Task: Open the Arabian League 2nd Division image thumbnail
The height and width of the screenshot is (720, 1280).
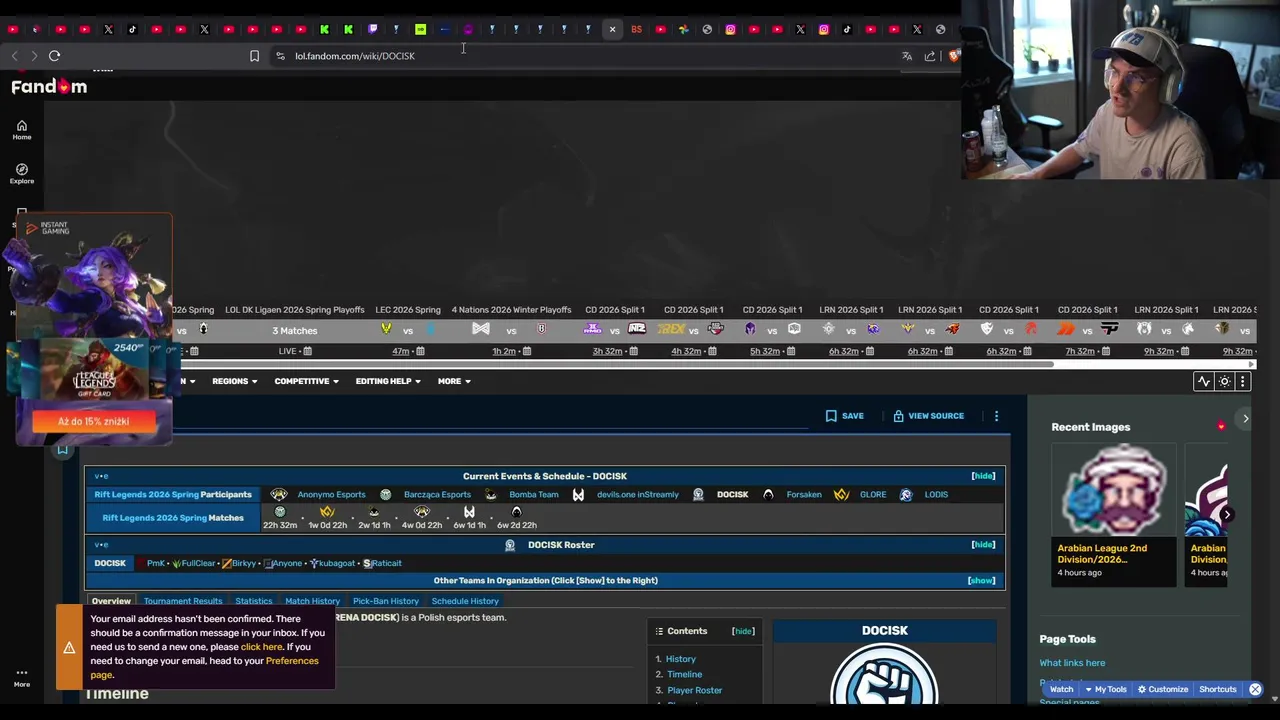Action: click(x=1114, y=490)
